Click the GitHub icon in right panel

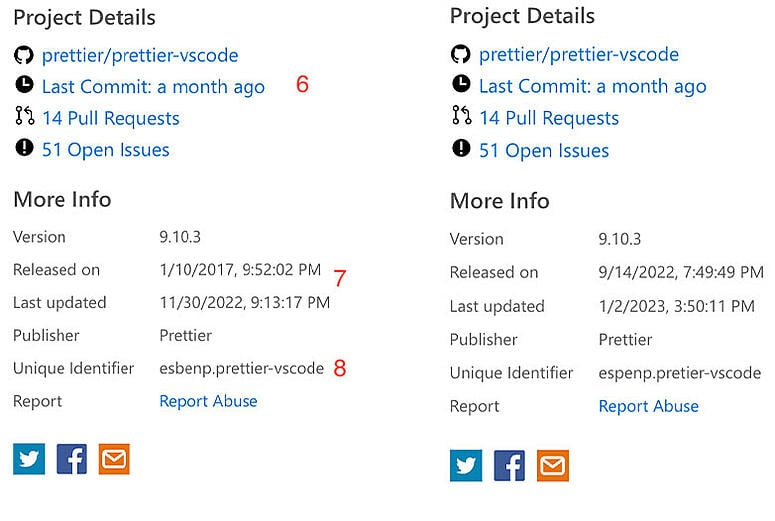pyautogui.click(x=461, y=54)
